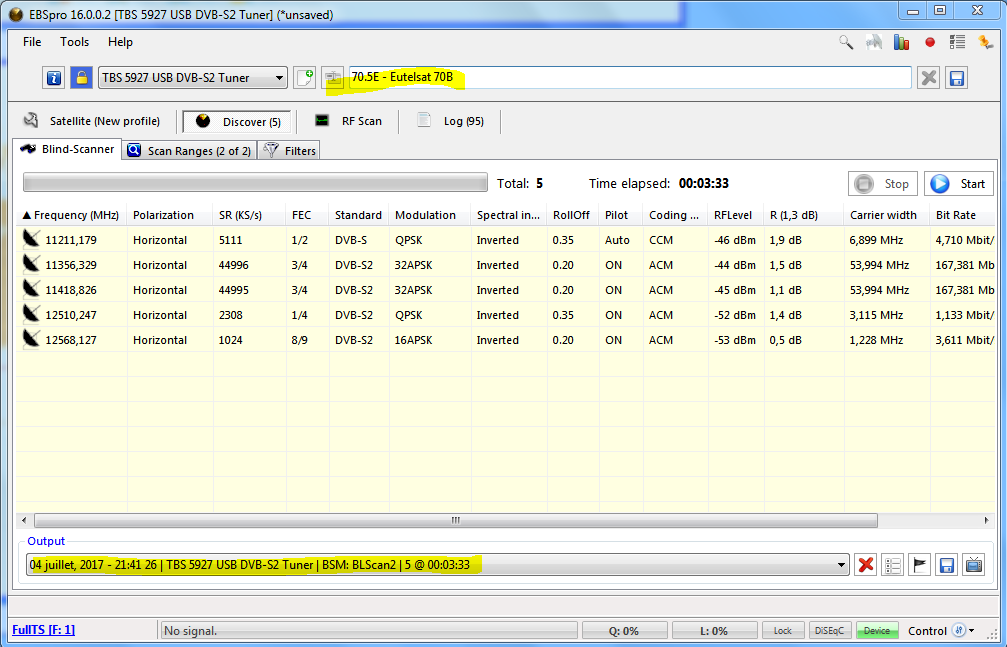Image resolution: width=1007 pixels, height=647 pixels.
Task: Delete output with the red X icon
Action: click(x=866, y=565)
